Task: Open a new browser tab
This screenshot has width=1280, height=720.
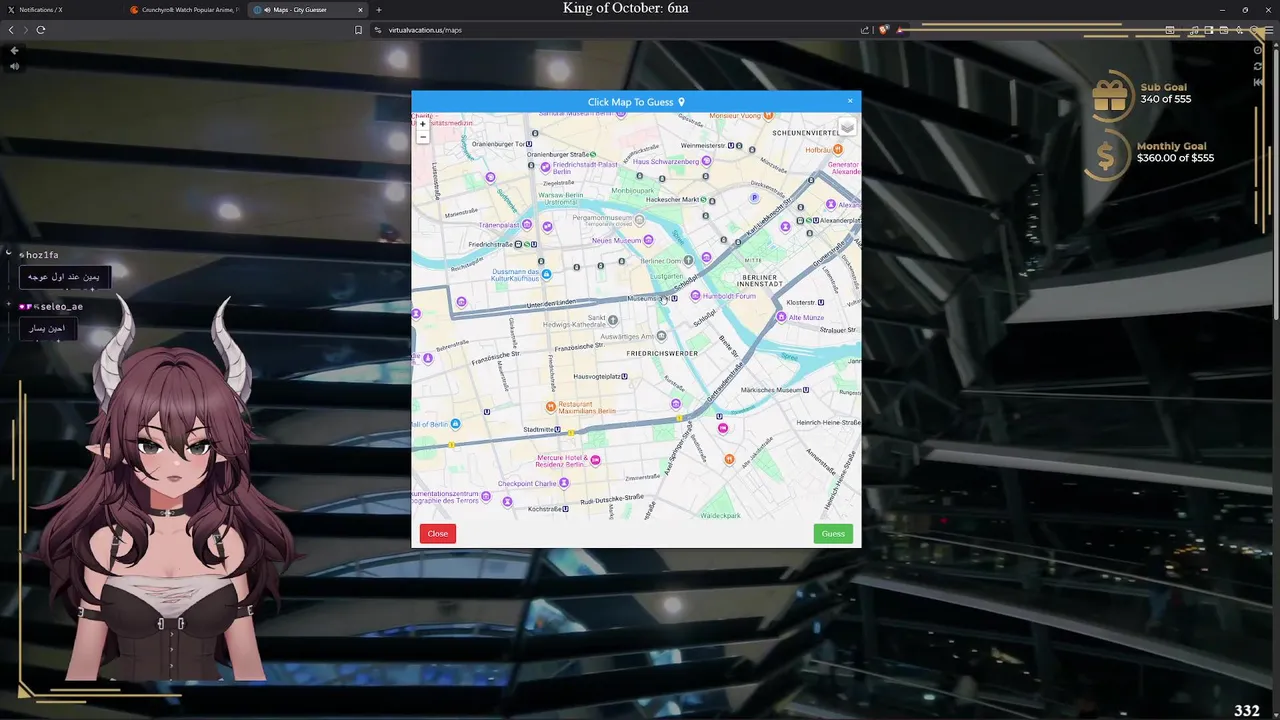Action: click(379, 10)
